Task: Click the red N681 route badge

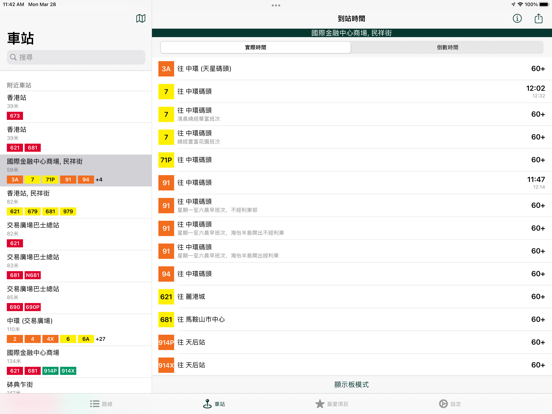Action: (32, 275)
